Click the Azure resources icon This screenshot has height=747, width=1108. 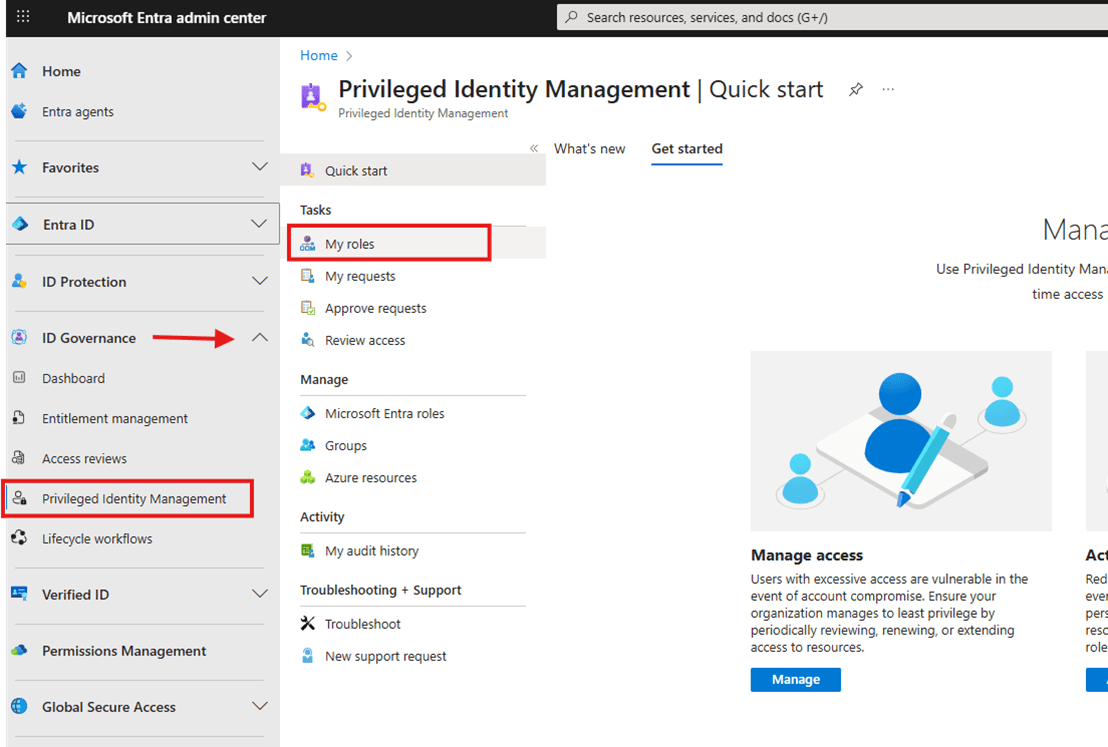(x=307, y=477)
